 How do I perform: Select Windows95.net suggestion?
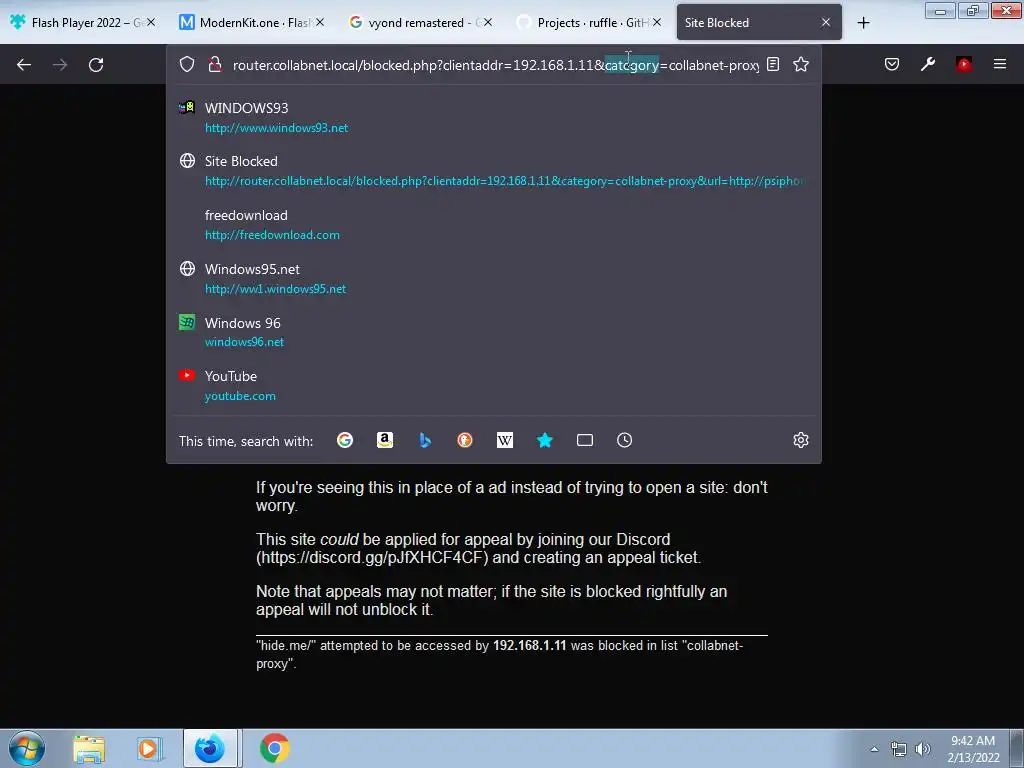(x=494, y=278)
